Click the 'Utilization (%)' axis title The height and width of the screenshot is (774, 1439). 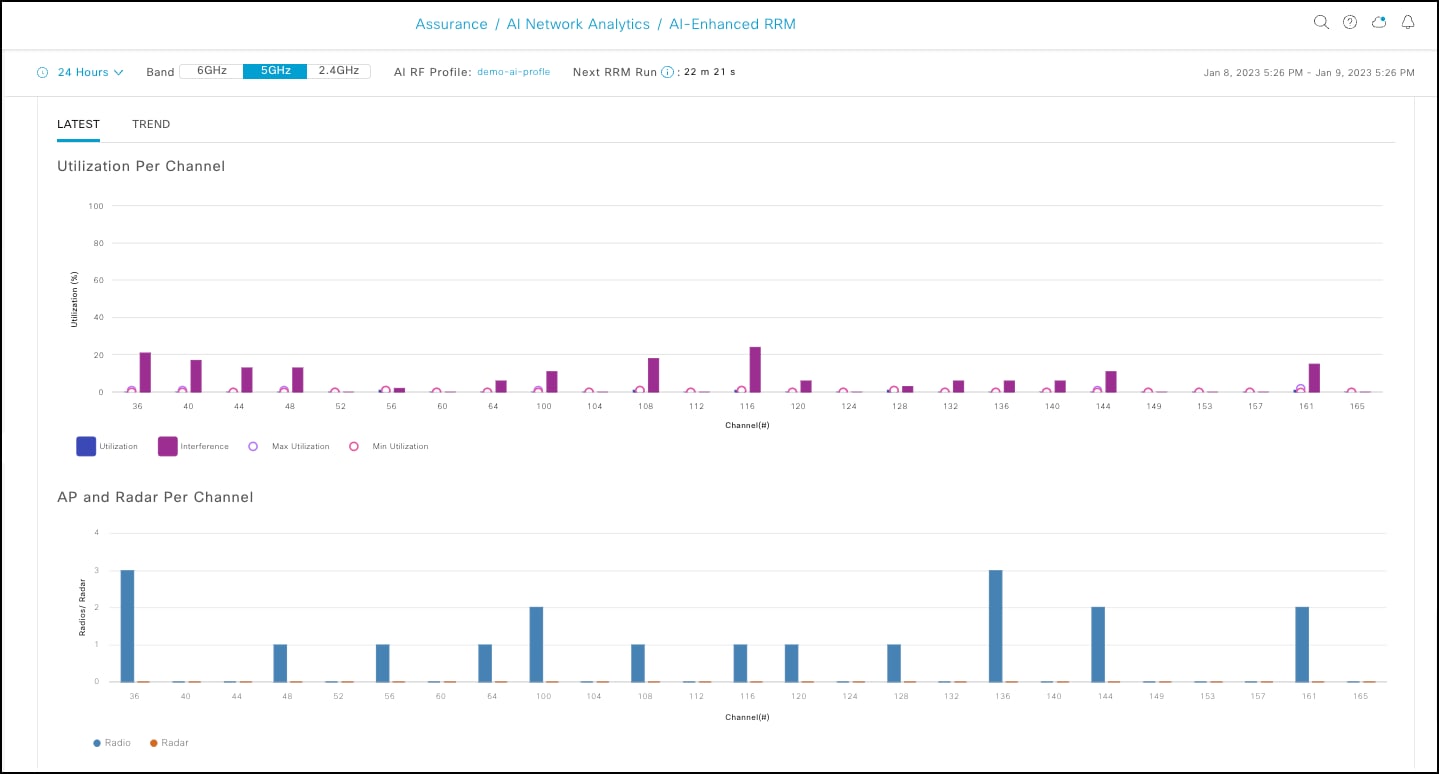[x=74, y=299]
